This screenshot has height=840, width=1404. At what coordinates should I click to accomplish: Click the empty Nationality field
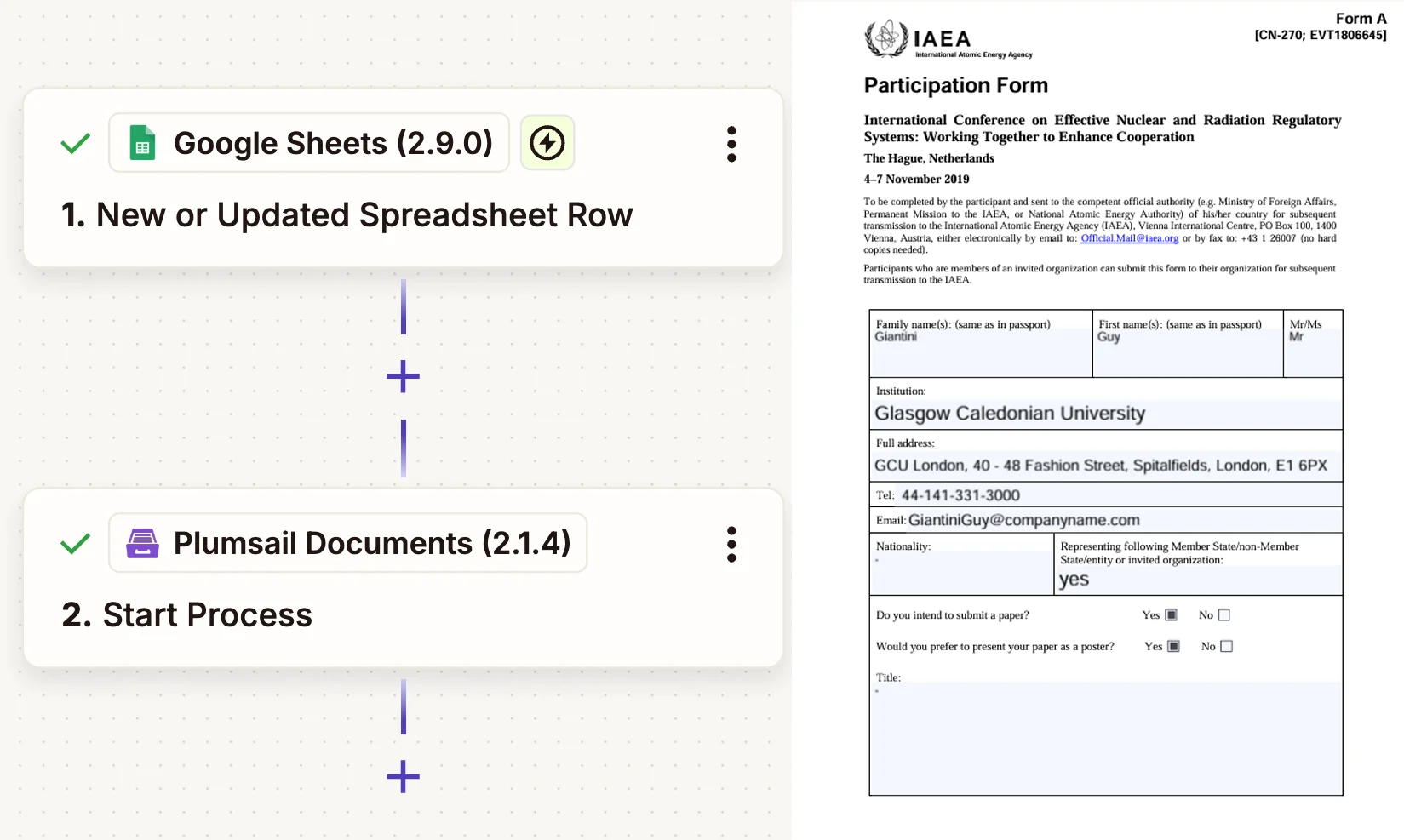click(x=962, y=573)
